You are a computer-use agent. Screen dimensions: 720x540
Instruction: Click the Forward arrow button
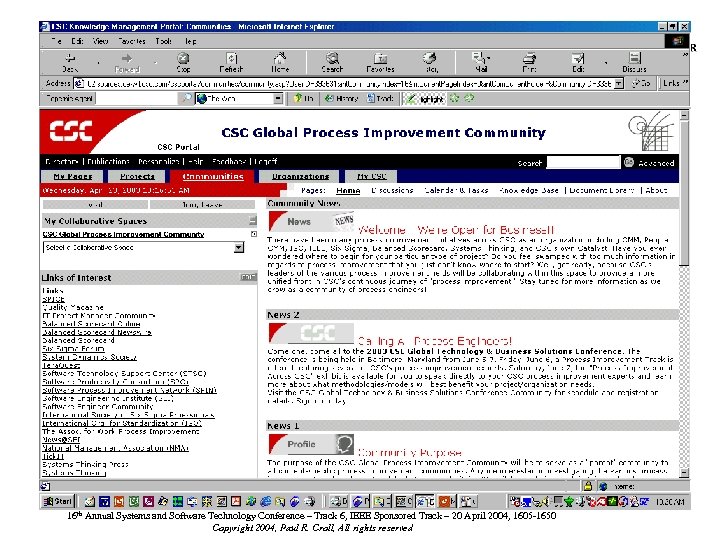pyautogui.click(x=127, y=62)
